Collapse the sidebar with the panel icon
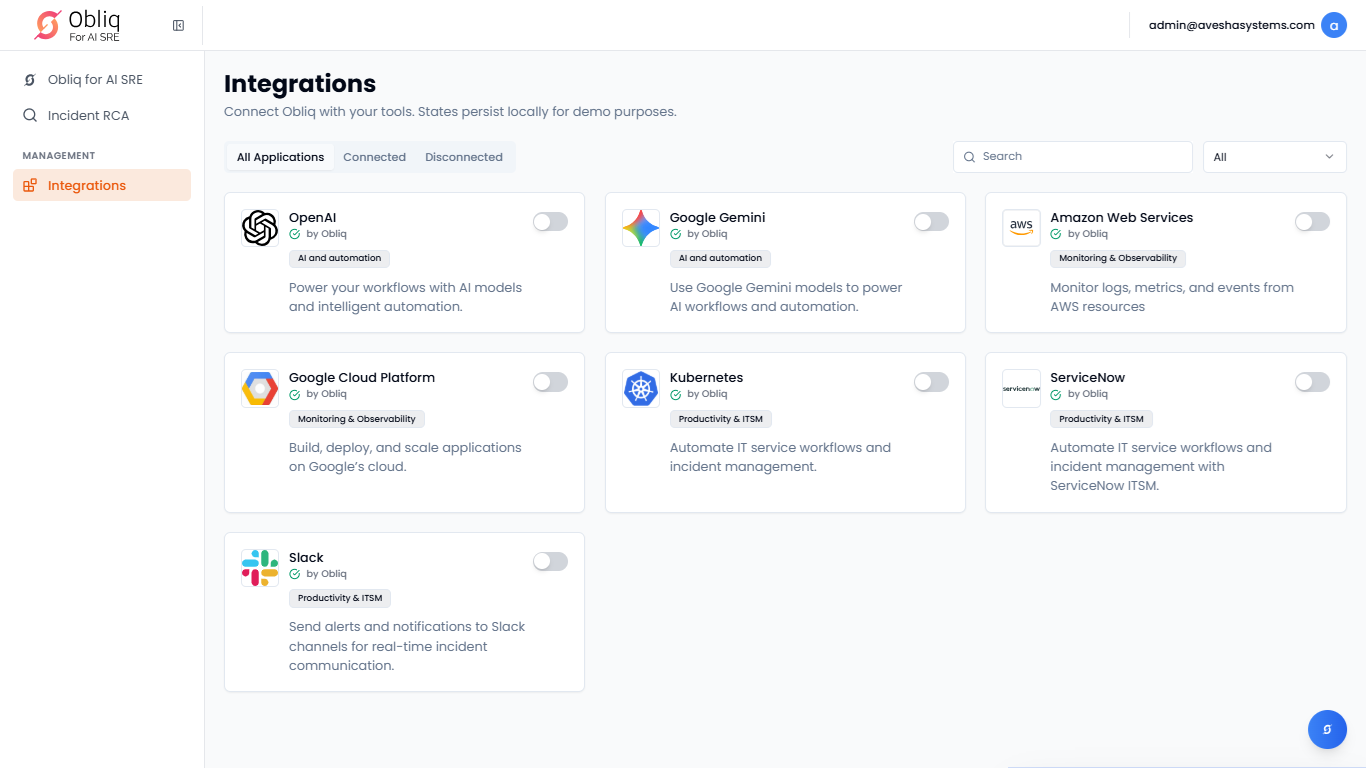 point(178,25)
